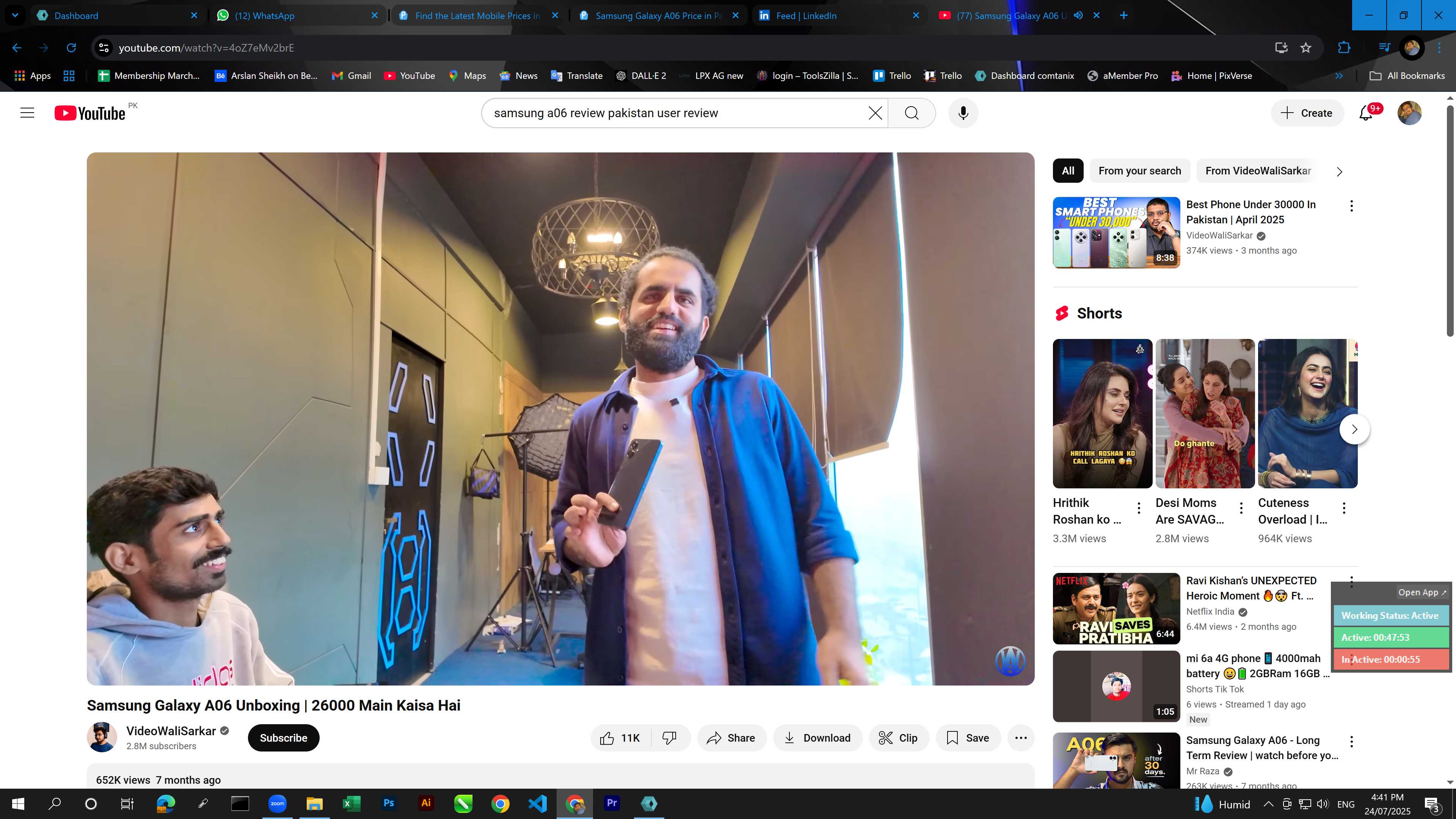This screenshot has height=819, width=1456.
Task: Click the Create button
Action: (x=1307, y=113)
